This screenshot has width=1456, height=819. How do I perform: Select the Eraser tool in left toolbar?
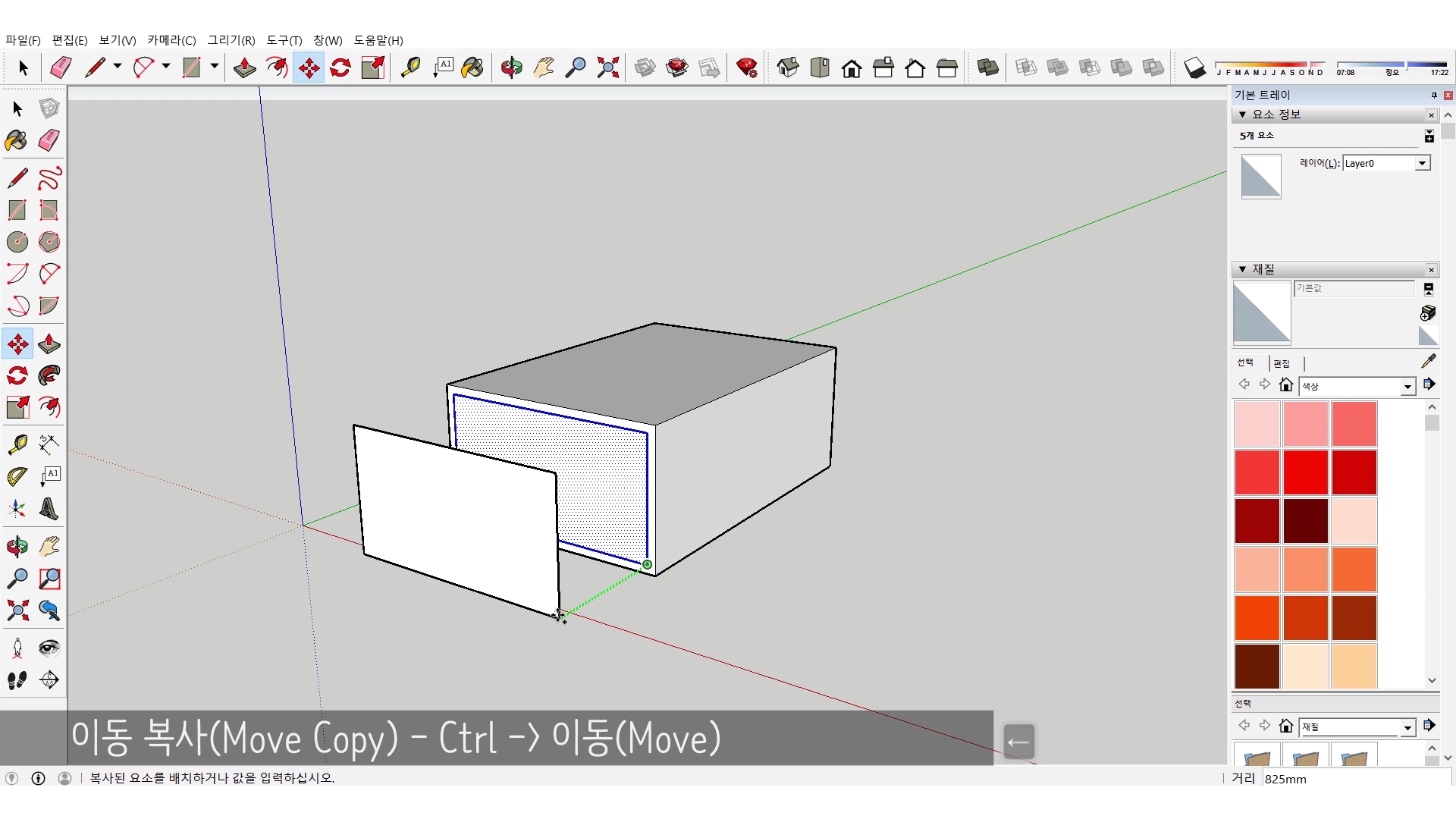click(49, 140)
